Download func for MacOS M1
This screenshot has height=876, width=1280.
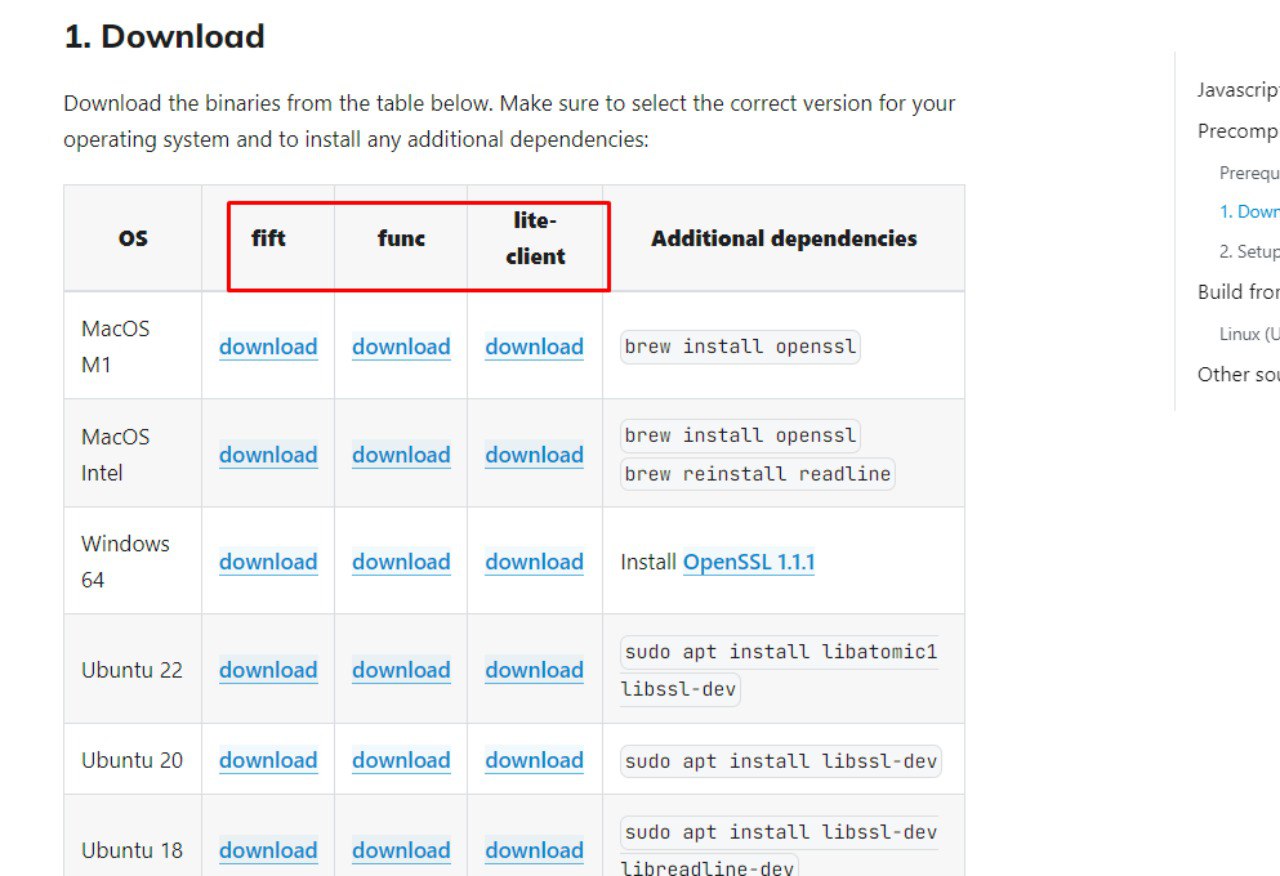pos(401,347)
